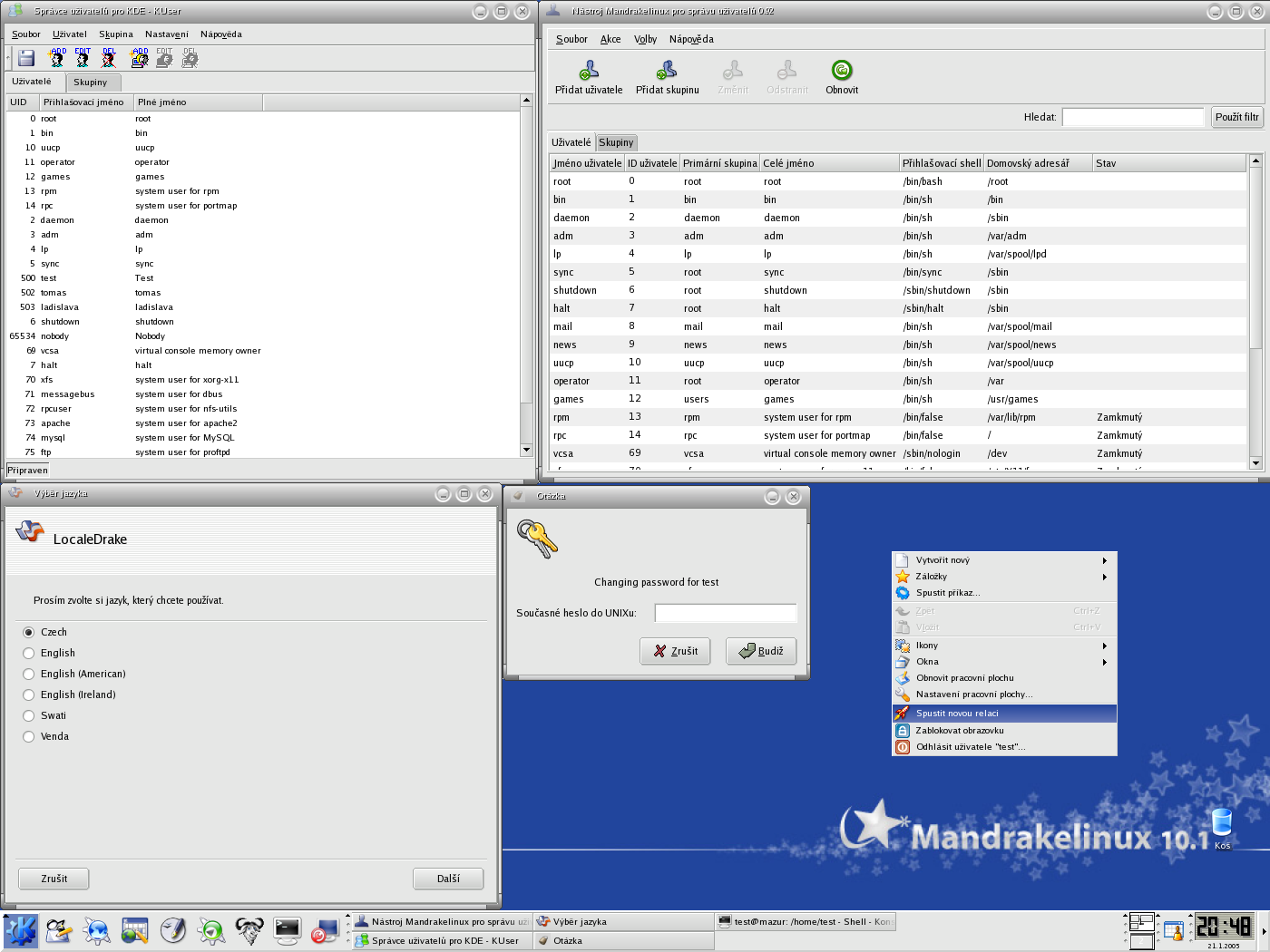This screenshot has width=1270, height=952.
Task: Click the Delete user icon in KUser
Action: pyautogui.click(x=109, y=58)
